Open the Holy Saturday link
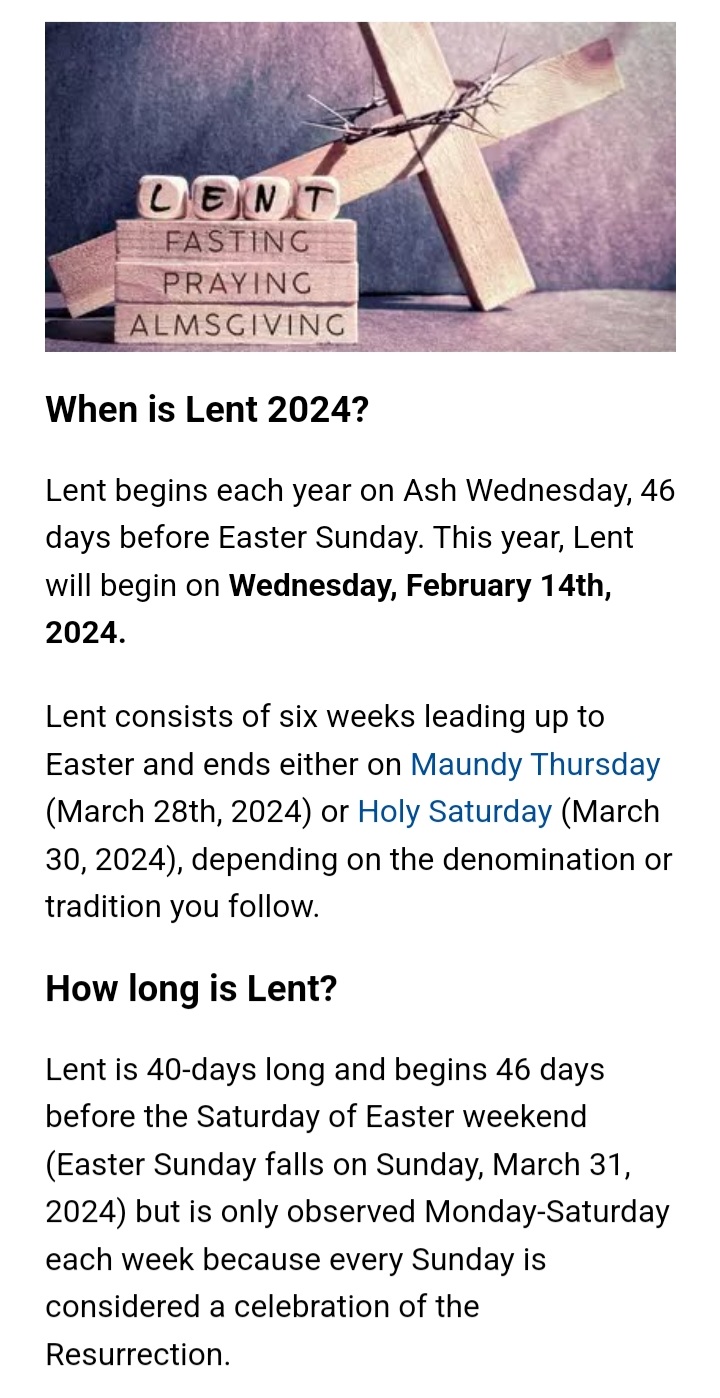This screenshot has width=720, height=1398. 455,812
